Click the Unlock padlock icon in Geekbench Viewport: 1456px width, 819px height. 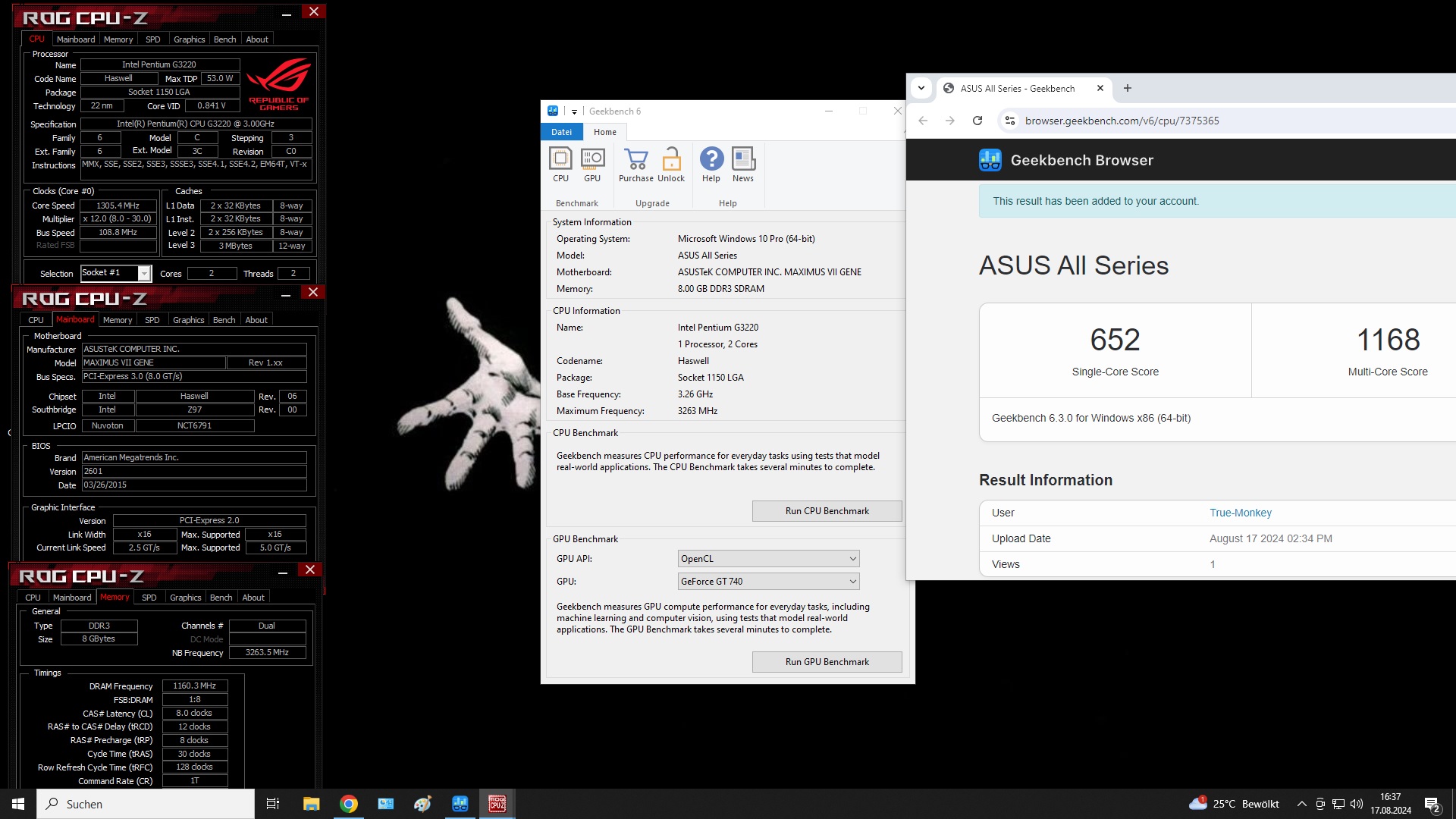pyautogui.click(x=671, y=165)
